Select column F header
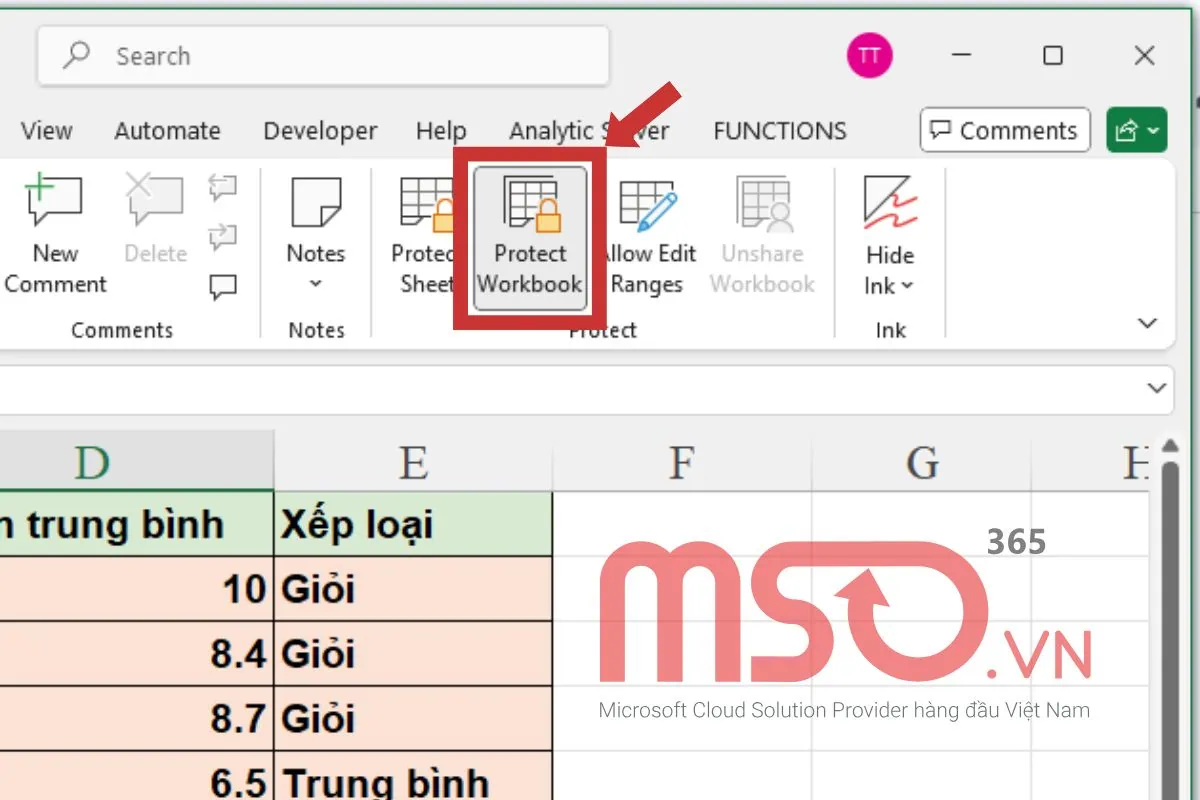Viewport: 1200px width, 800px height. pyautogui.click(x=680, y=462)
